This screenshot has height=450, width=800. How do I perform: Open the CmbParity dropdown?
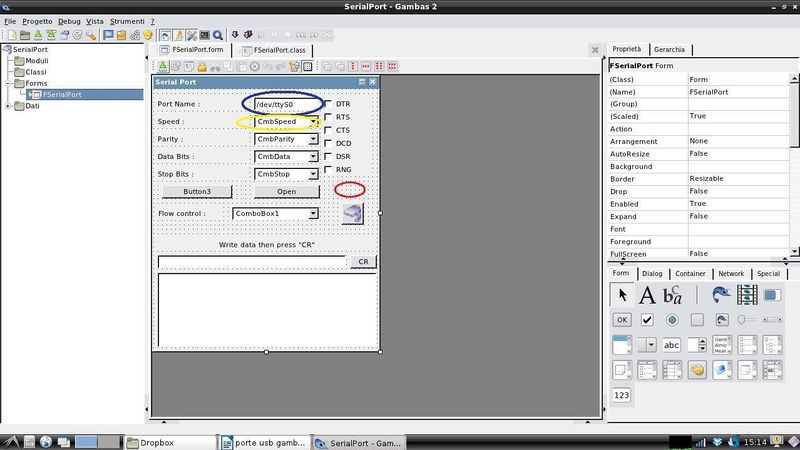pos(313,139)
